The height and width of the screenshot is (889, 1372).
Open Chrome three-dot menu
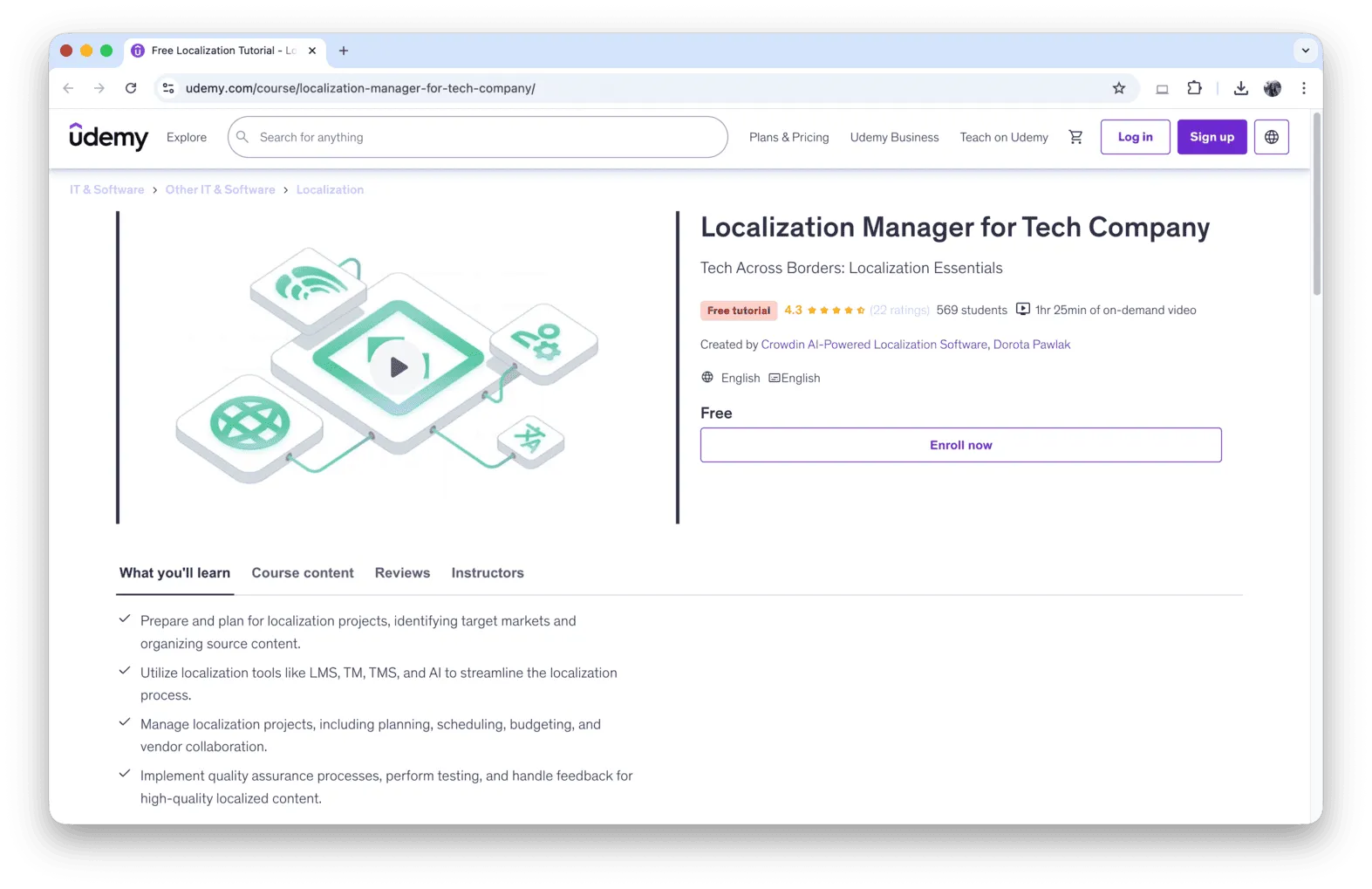pyautogui.click(x=1304, y=88)
